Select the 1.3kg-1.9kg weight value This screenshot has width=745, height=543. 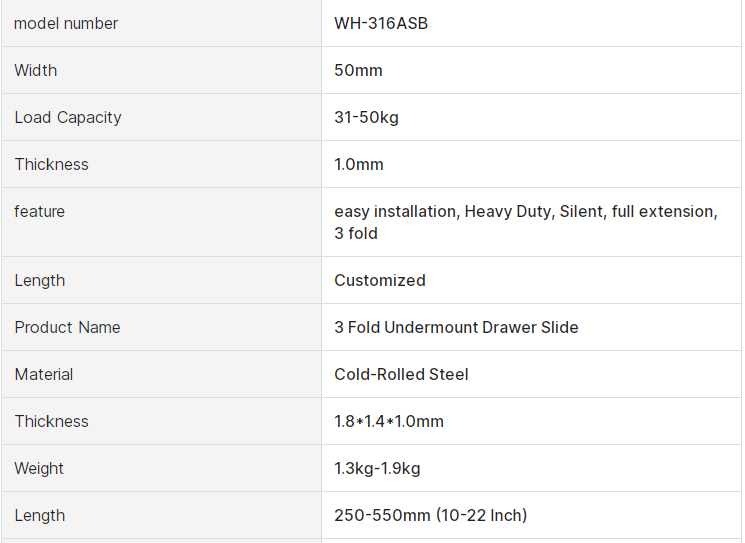[377, 468]
